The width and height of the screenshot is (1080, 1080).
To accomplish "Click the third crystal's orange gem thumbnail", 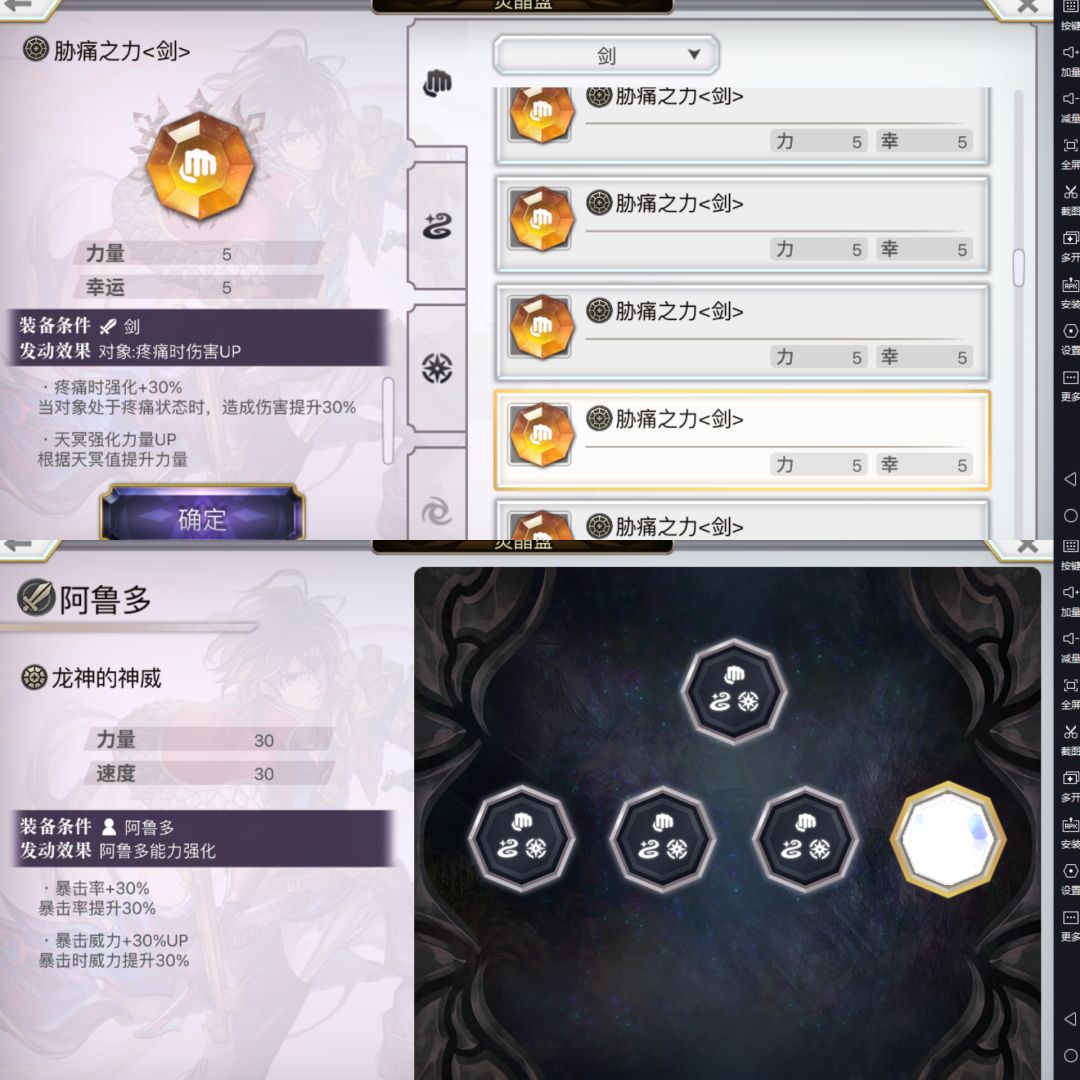I will (x=541, y=326).
